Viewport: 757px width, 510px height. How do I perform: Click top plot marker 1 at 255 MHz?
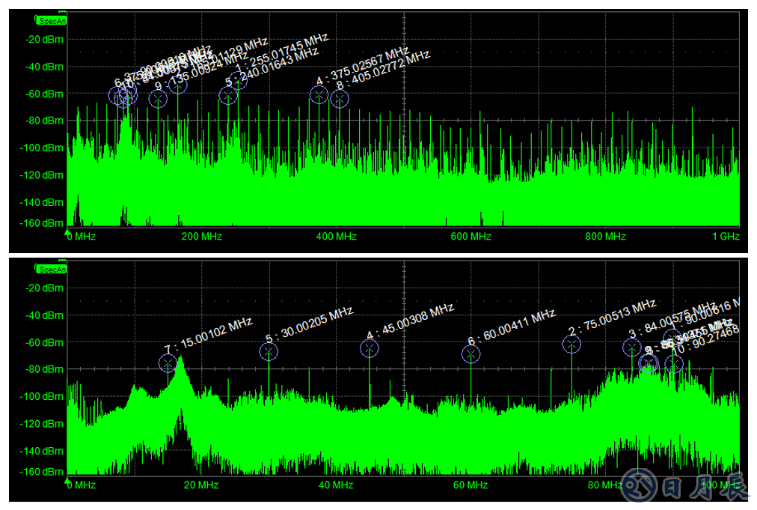click(x=238, y=80)
